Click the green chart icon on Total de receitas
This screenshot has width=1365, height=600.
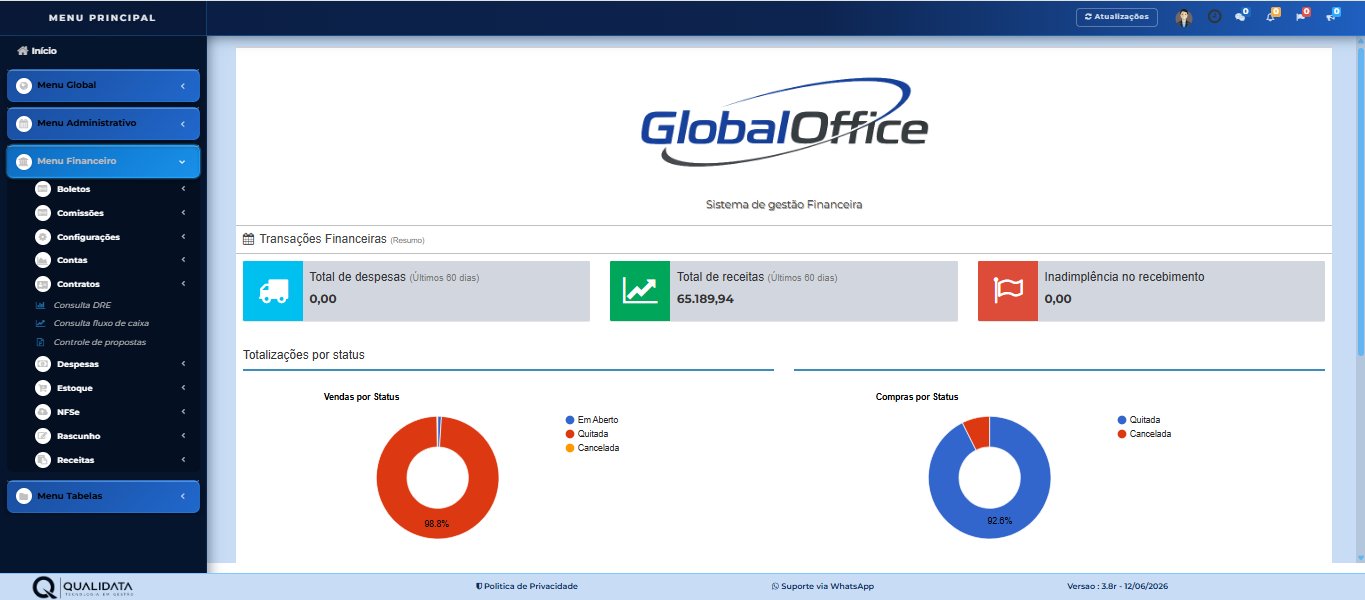[640, 291]
